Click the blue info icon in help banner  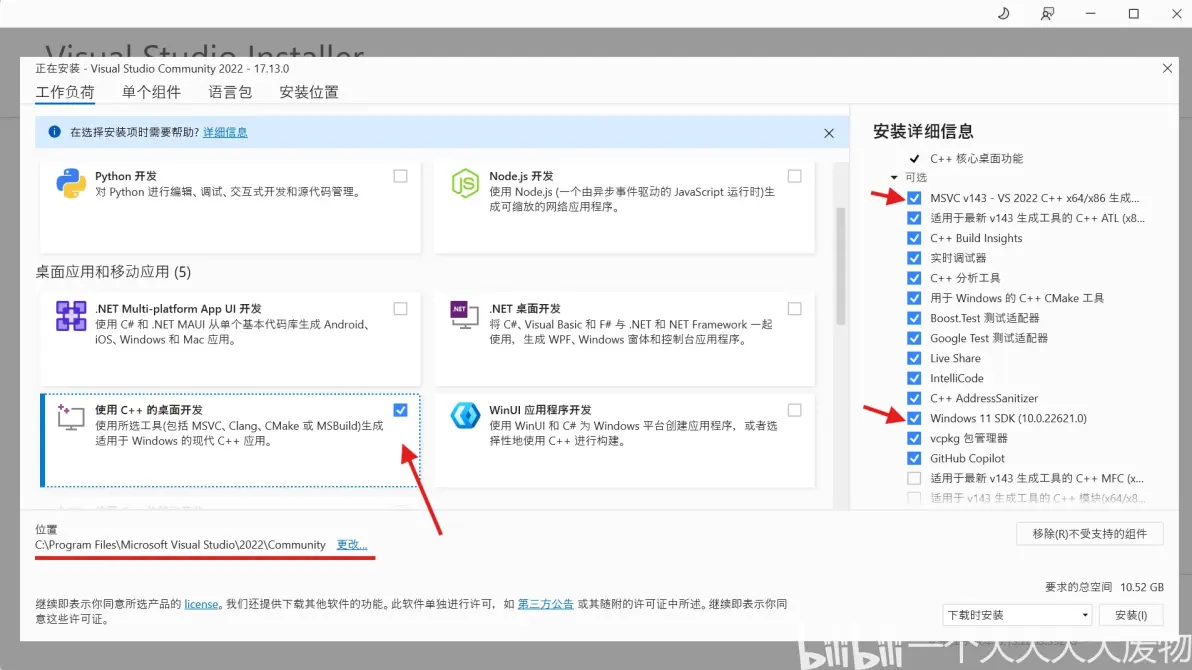point(55,132)
